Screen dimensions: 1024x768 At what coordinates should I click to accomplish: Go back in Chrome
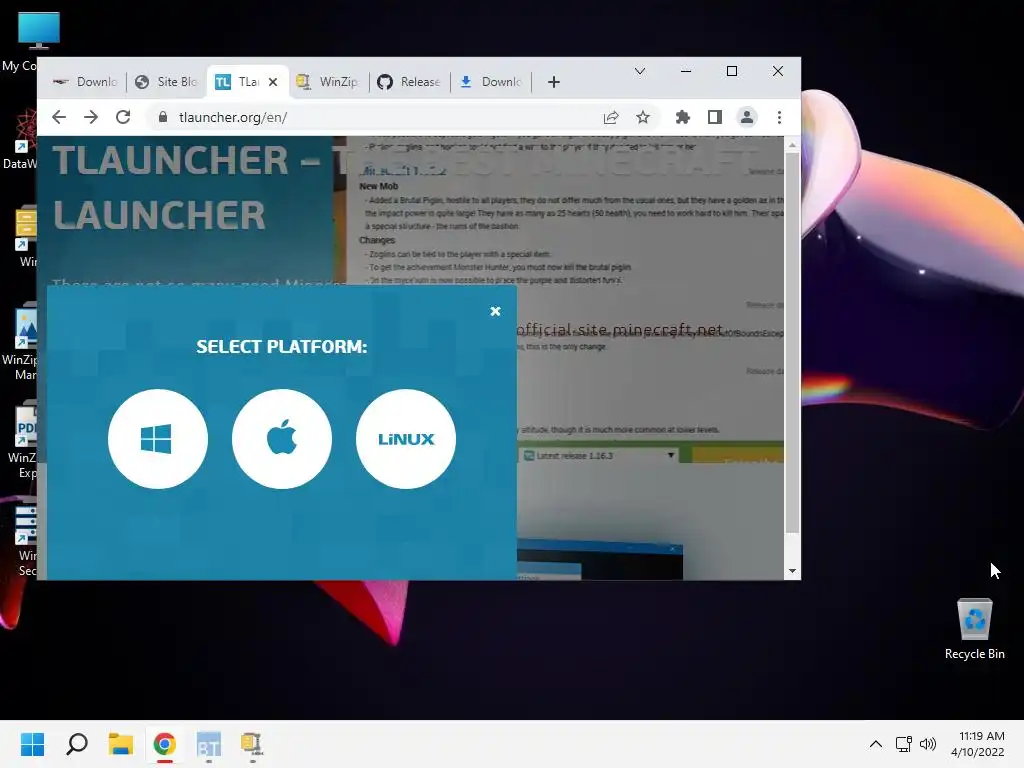59,117
